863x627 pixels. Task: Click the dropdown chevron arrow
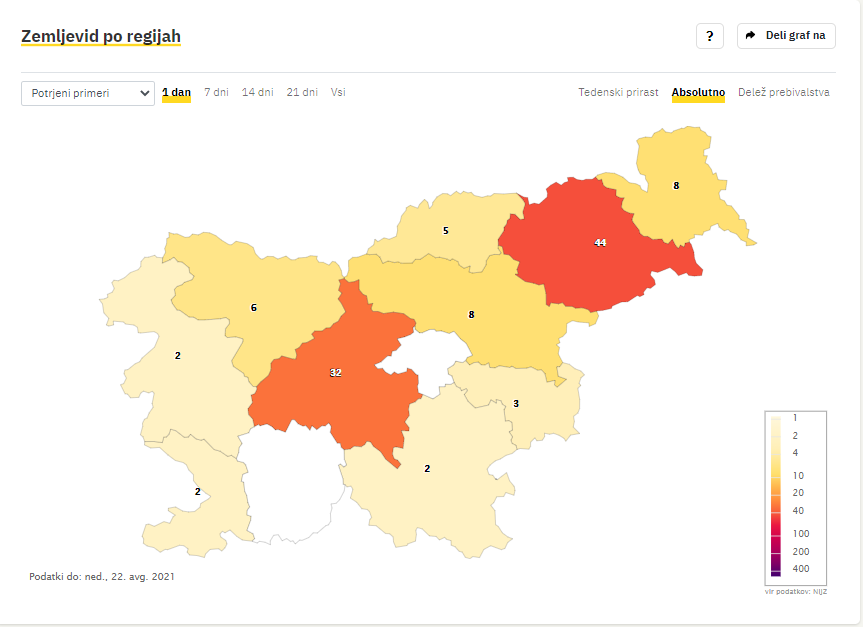tap(145, 93)
